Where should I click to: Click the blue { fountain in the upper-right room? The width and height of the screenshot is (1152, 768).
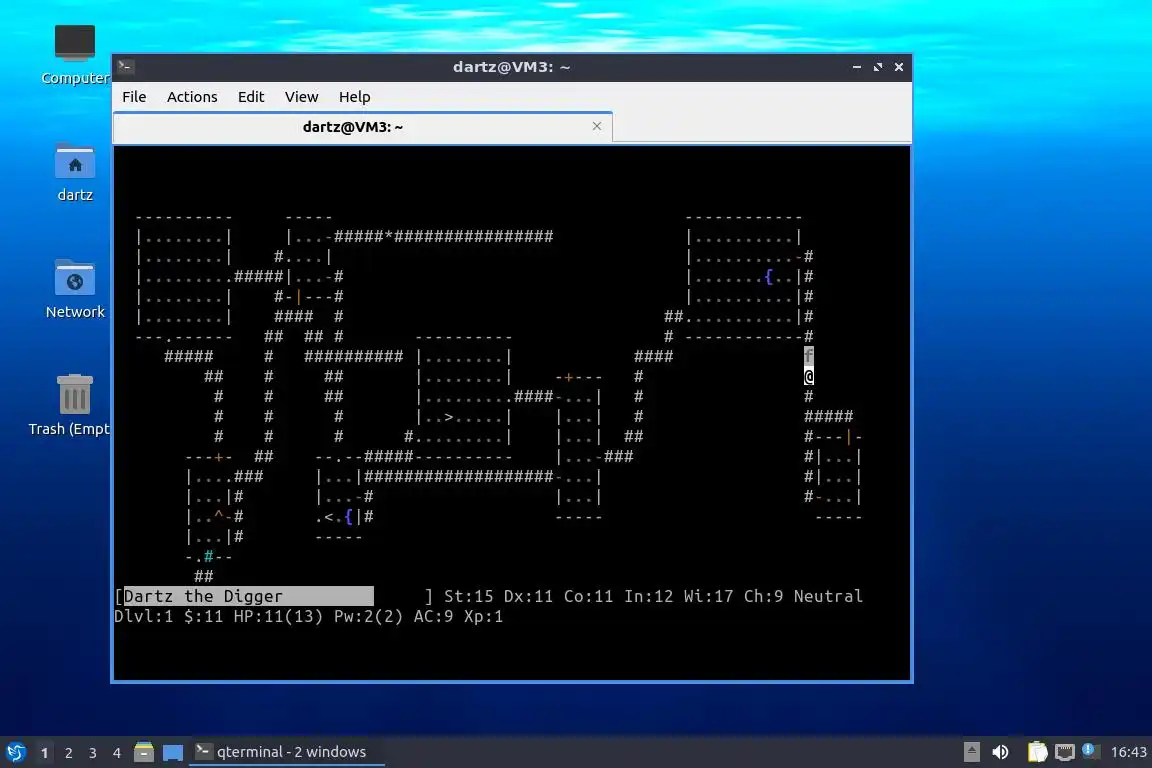point(768,276)
